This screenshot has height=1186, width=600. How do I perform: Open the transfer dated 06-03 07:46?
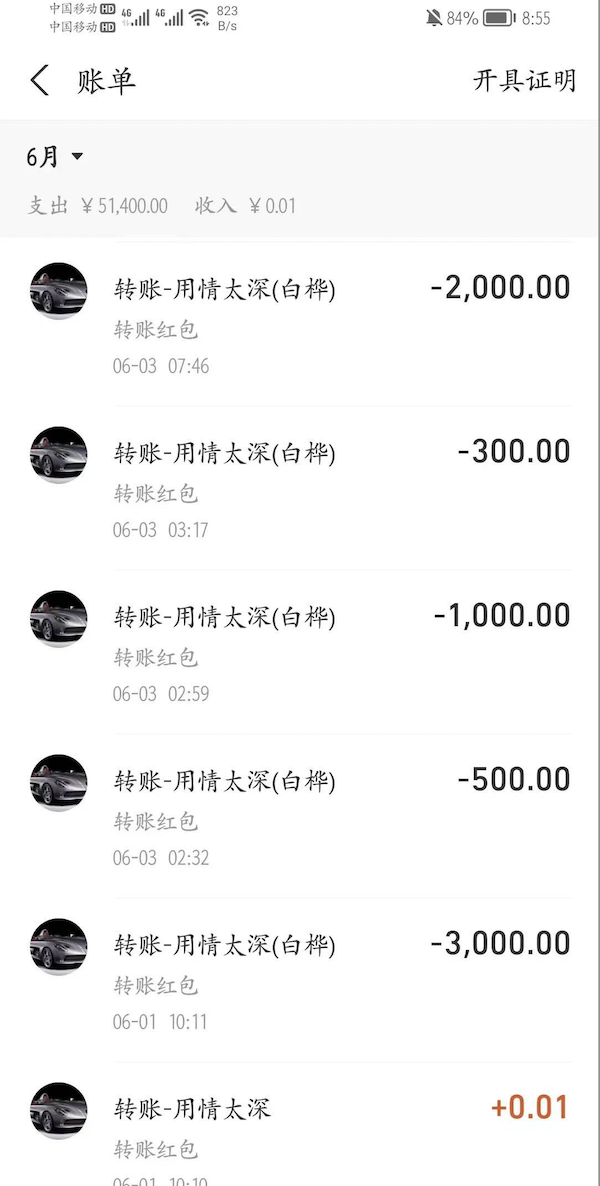[300, 324]
